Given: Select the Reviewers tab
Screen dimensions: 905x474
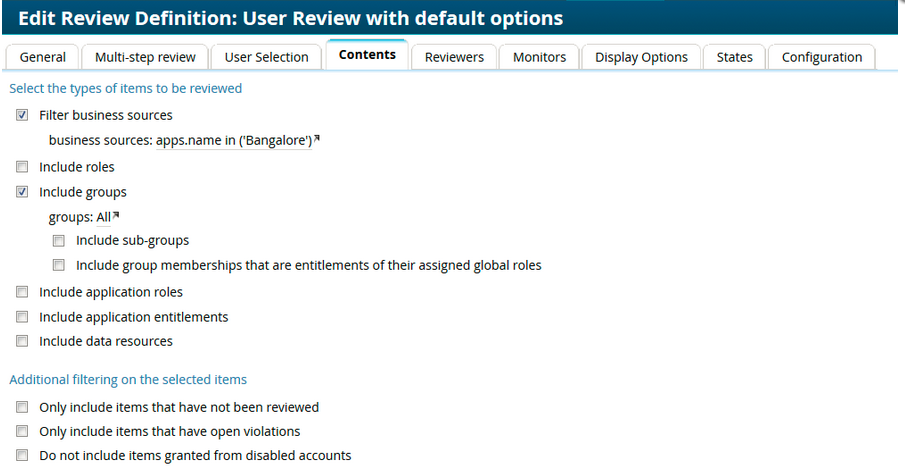Looking at the screenshot, I should [x=454, y=57].
